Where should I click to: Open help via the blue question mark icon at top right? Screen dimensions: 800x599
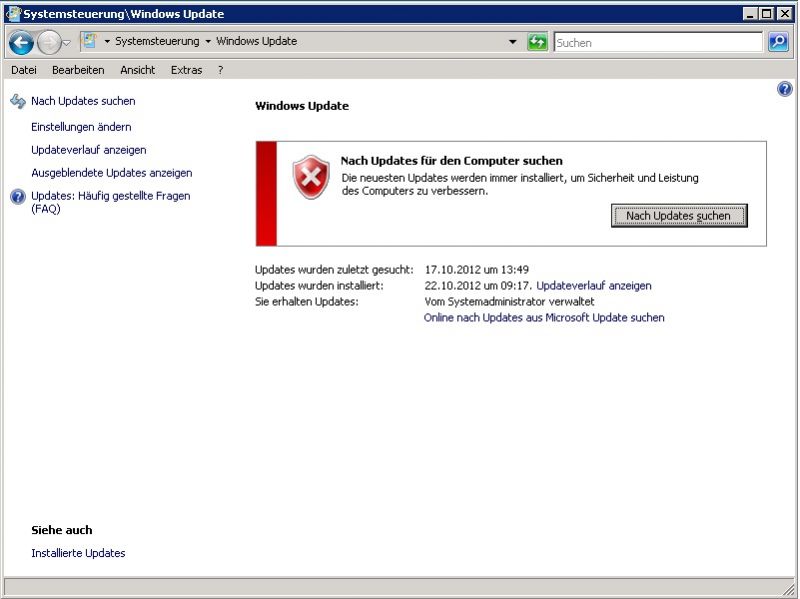tap(785, 90)
